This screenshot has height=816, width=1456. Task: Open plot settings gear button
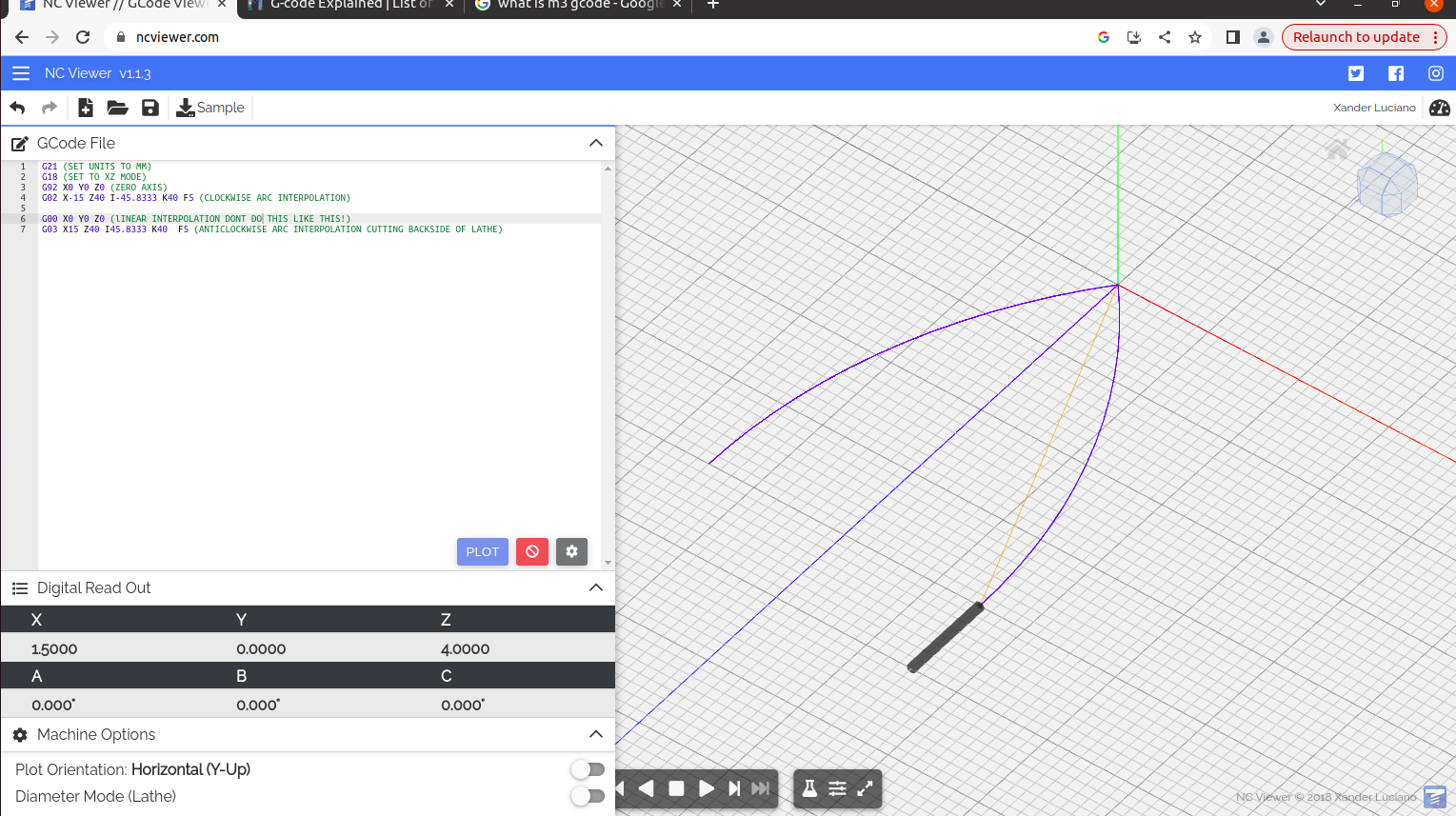coord(571,551)
